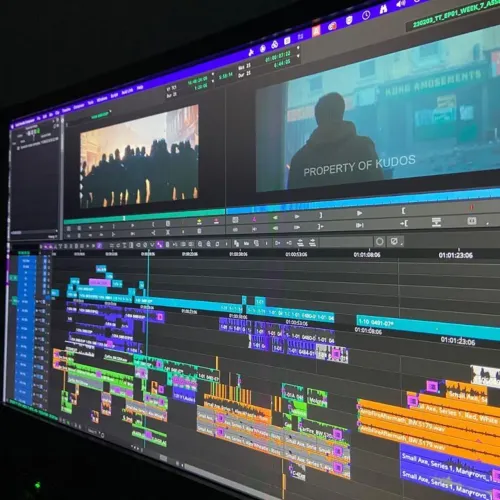Open the green source clip name dropdown above the source monitor

[100, 115]
